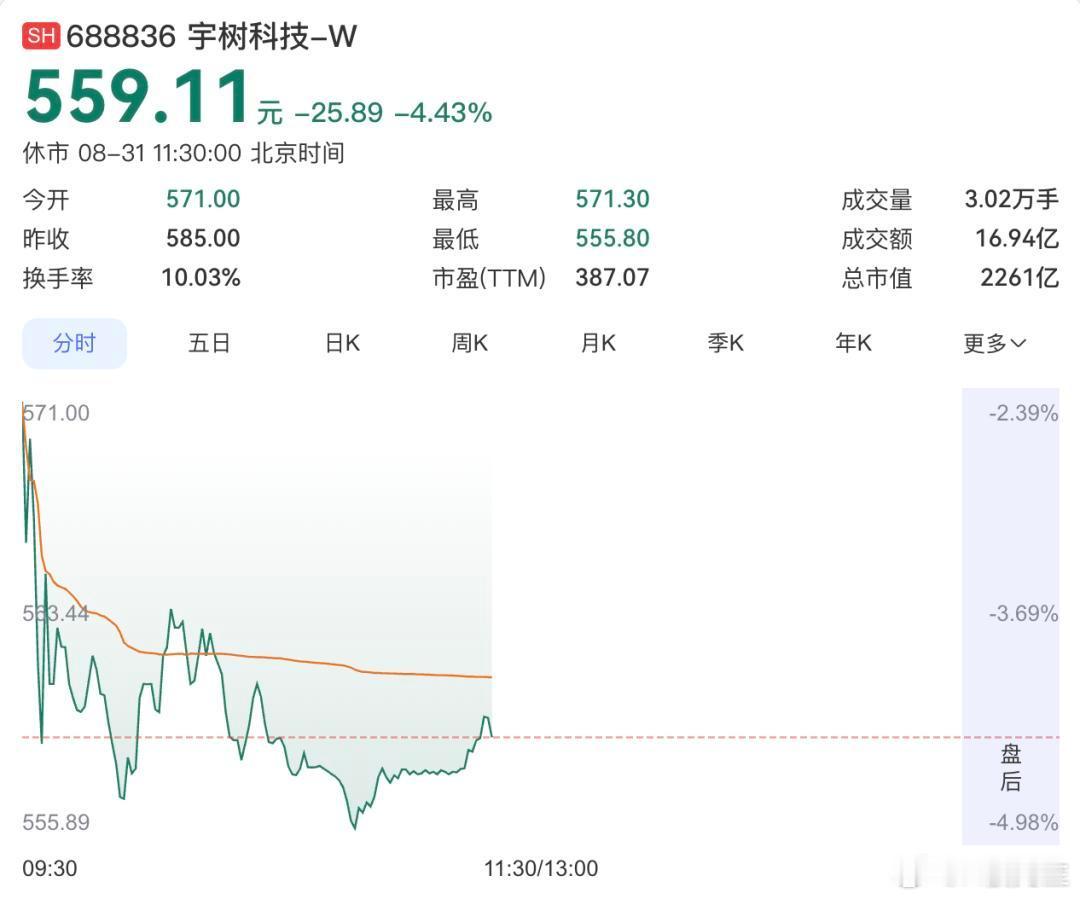Open the 周K weekly candlestick tab
This screenshot has width=1080, height=899.
pyautogui.click(x=469, y=343)
